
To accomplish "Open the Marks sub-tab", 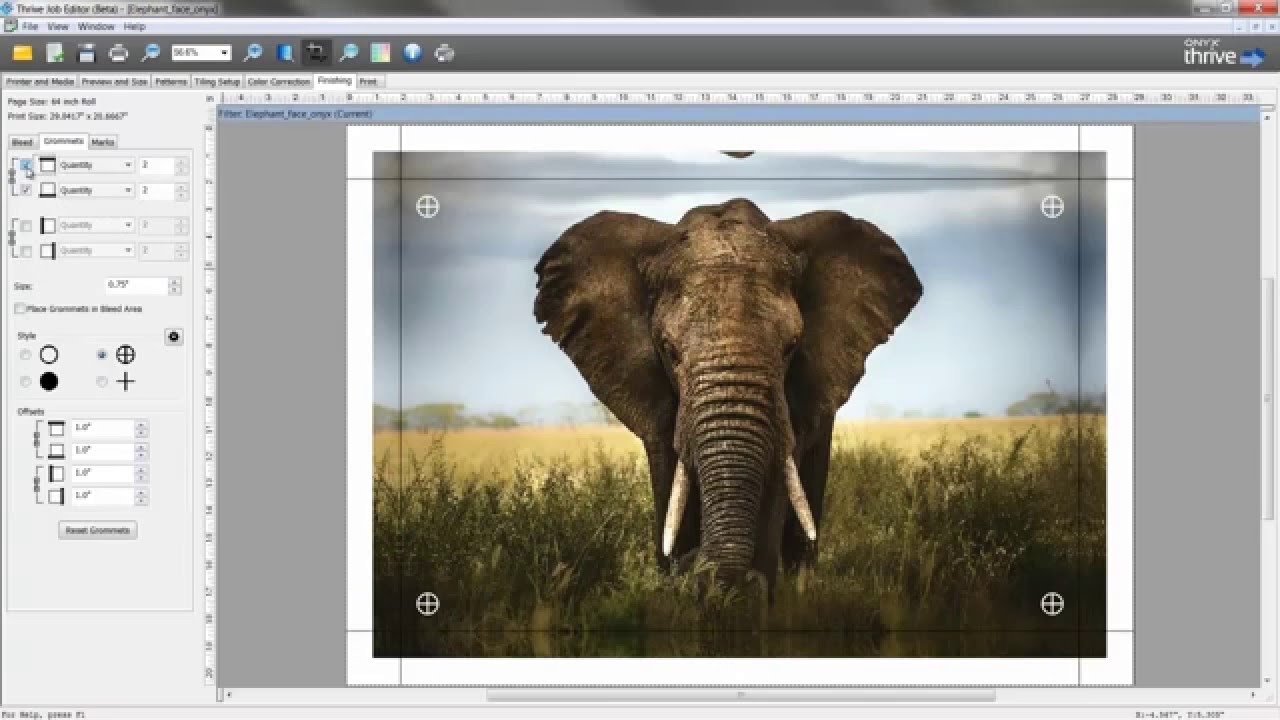I will click(x=103, y=142).
